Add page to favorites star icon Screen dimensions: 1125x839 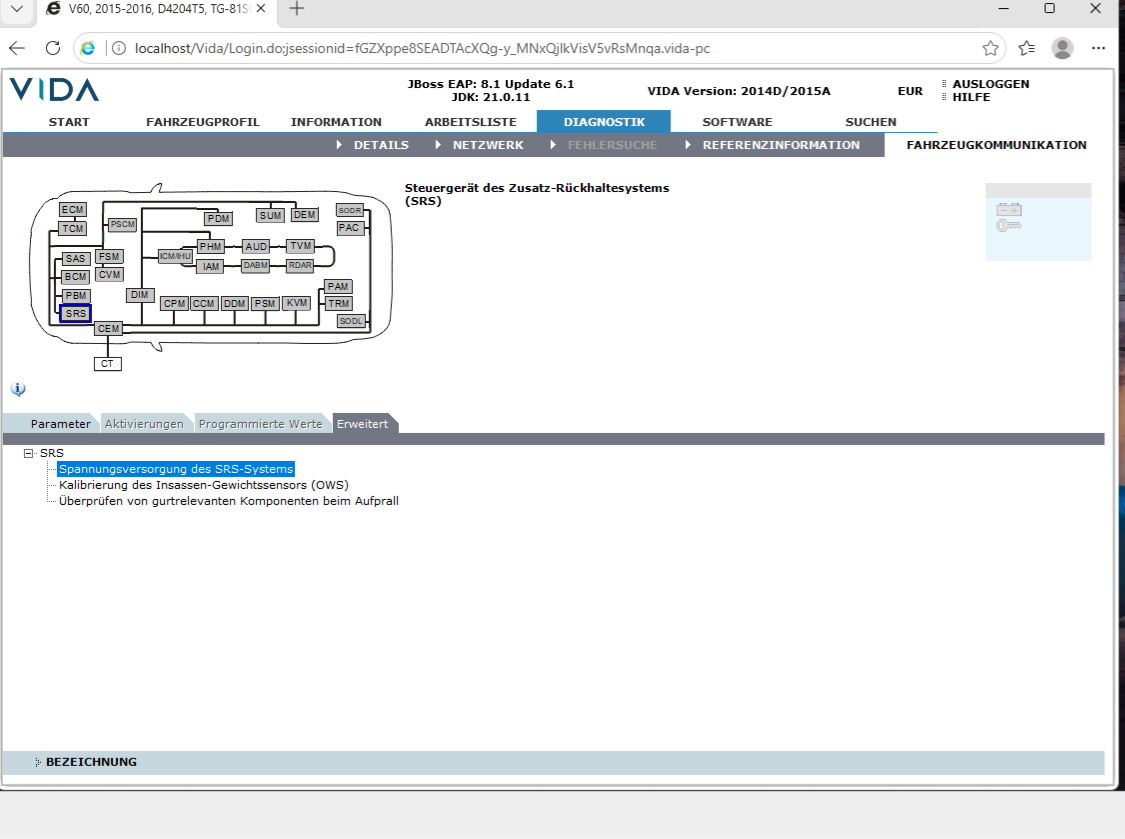(x=990, y=48)
